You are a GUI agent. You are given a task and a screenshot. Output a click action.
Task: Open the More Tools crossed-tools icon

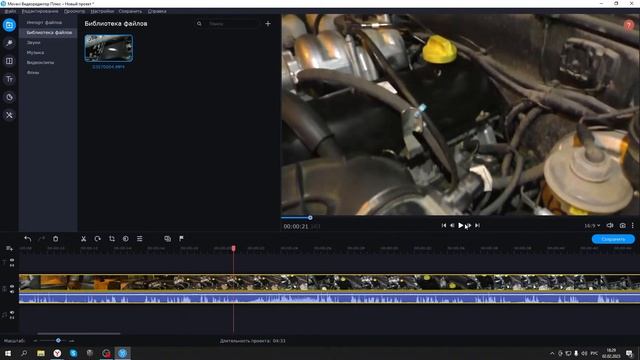point(9,116)
